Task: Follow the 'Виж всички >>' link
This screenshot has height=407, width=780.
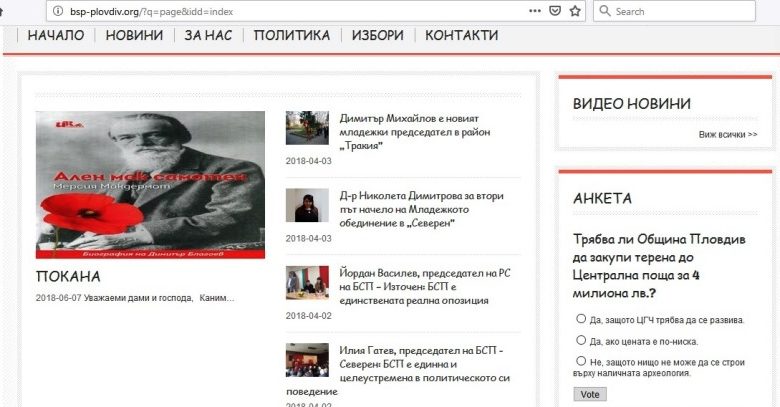Action: point(728,134)
